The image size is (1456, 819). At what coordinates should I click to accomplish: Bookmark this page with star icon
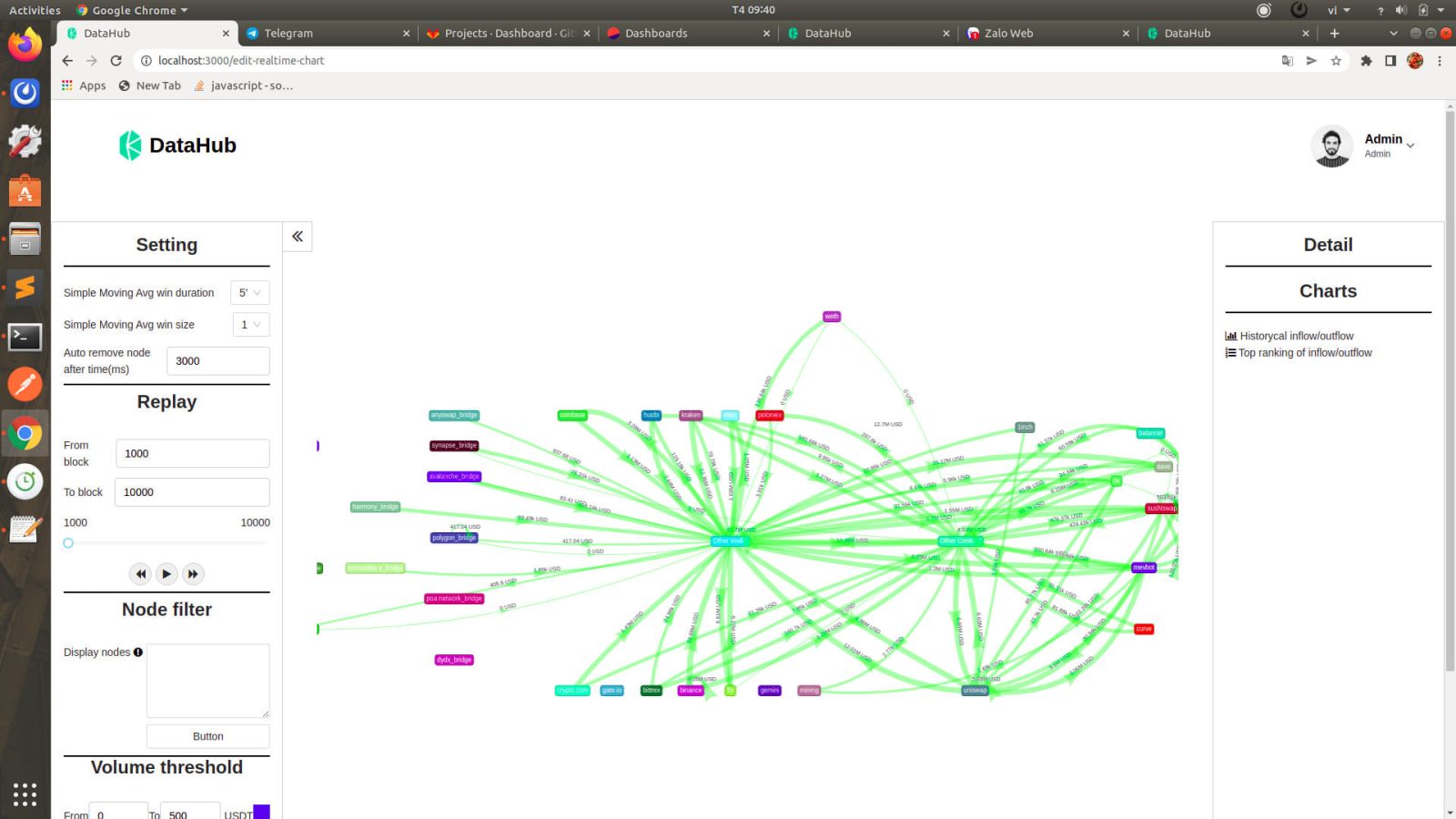(x=1336, y=61)
